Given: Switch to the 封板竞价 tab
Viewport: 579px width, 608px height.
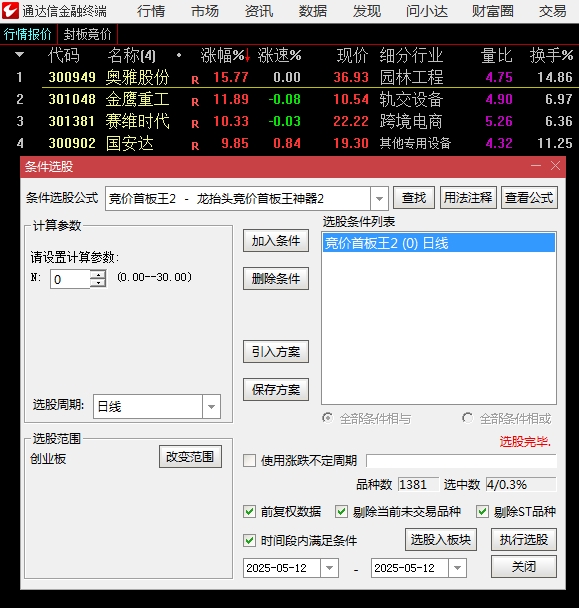Looking at the screenshot, I should (87, 34).
